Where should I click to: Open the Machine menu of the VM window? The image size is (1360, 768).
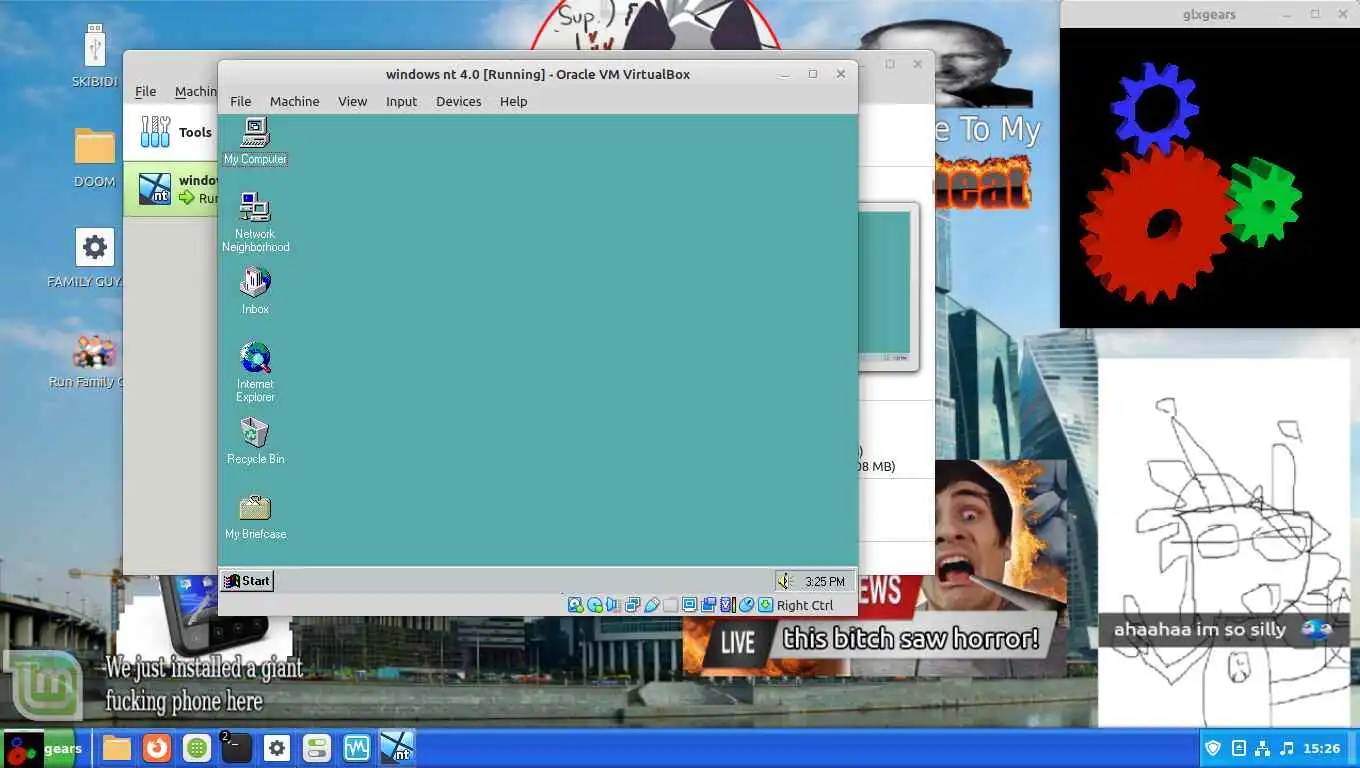295,101
